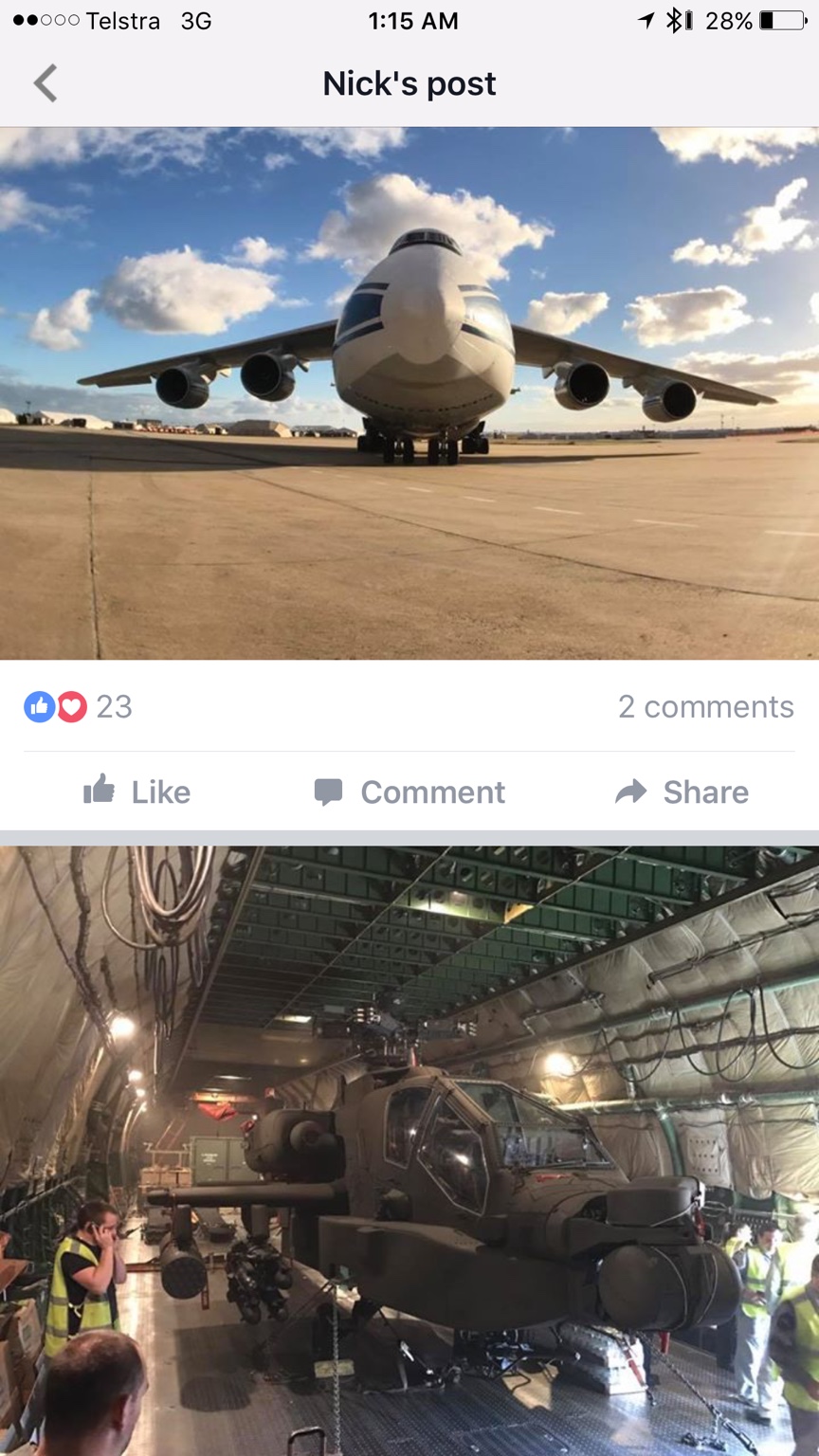
Task: Tap the back arrow chevron
Action: pos(45,83)
